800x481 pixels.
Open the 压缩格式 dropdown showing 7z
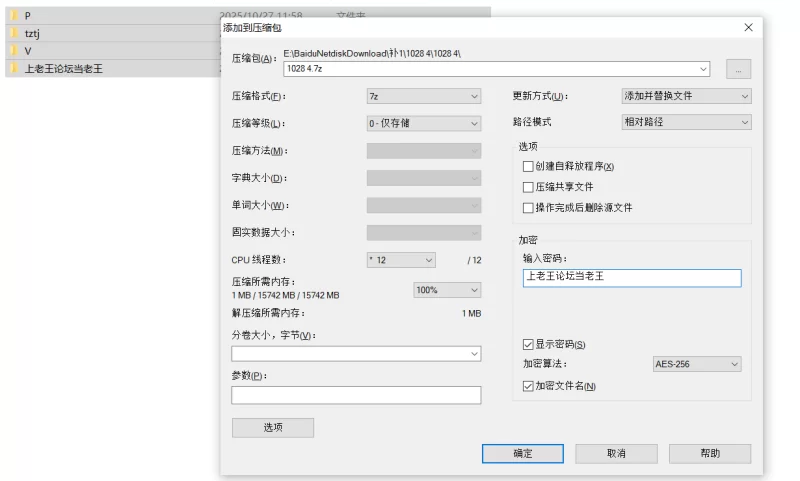tap(423, 96)
